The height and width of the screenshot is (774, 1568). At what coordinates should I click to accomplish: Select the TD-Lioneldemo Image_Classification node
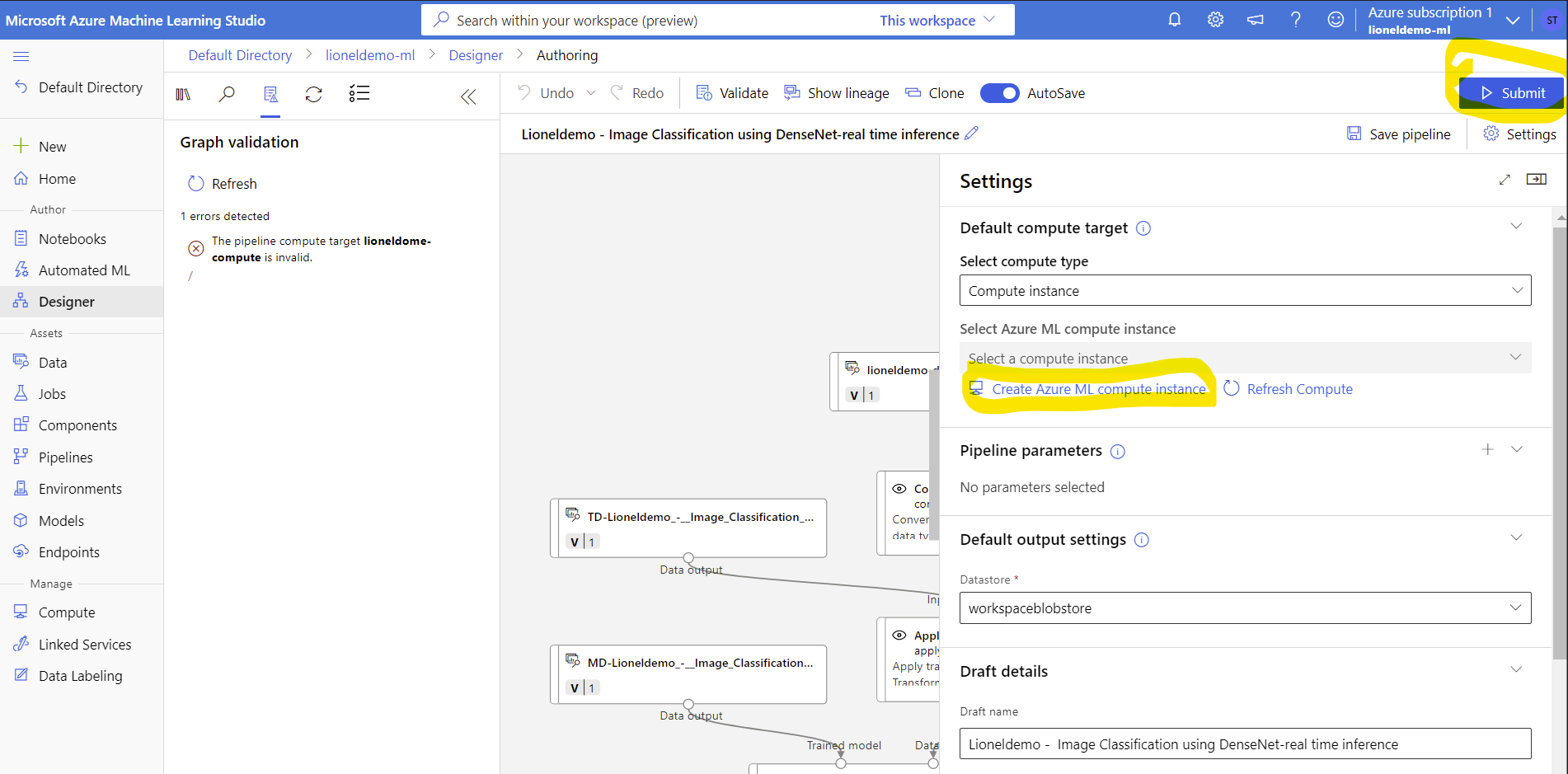688,528
